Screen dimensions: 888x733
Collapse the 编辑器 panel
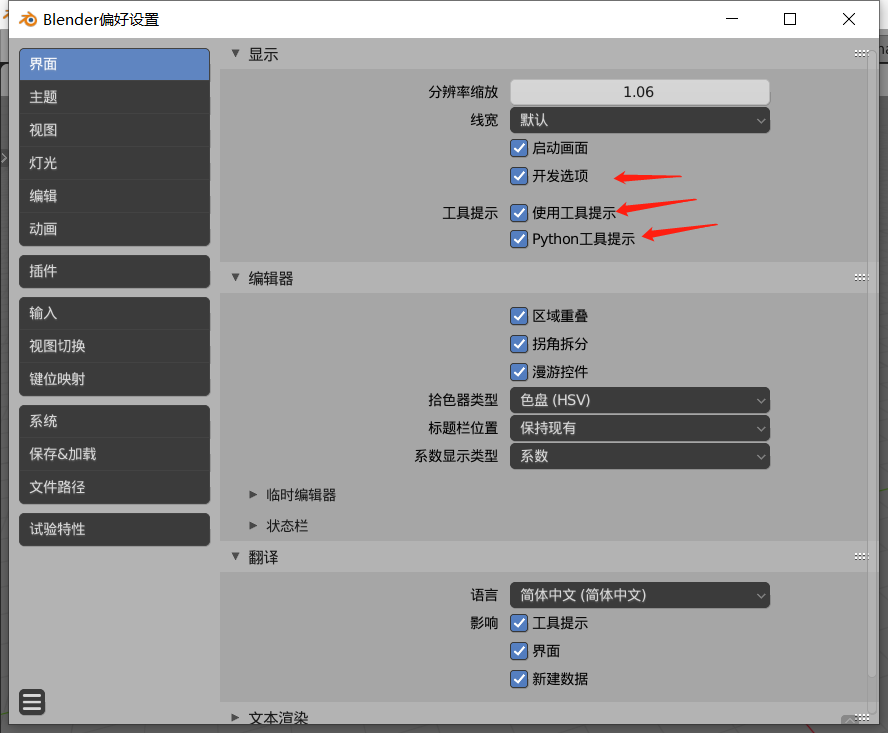[236, 278]
